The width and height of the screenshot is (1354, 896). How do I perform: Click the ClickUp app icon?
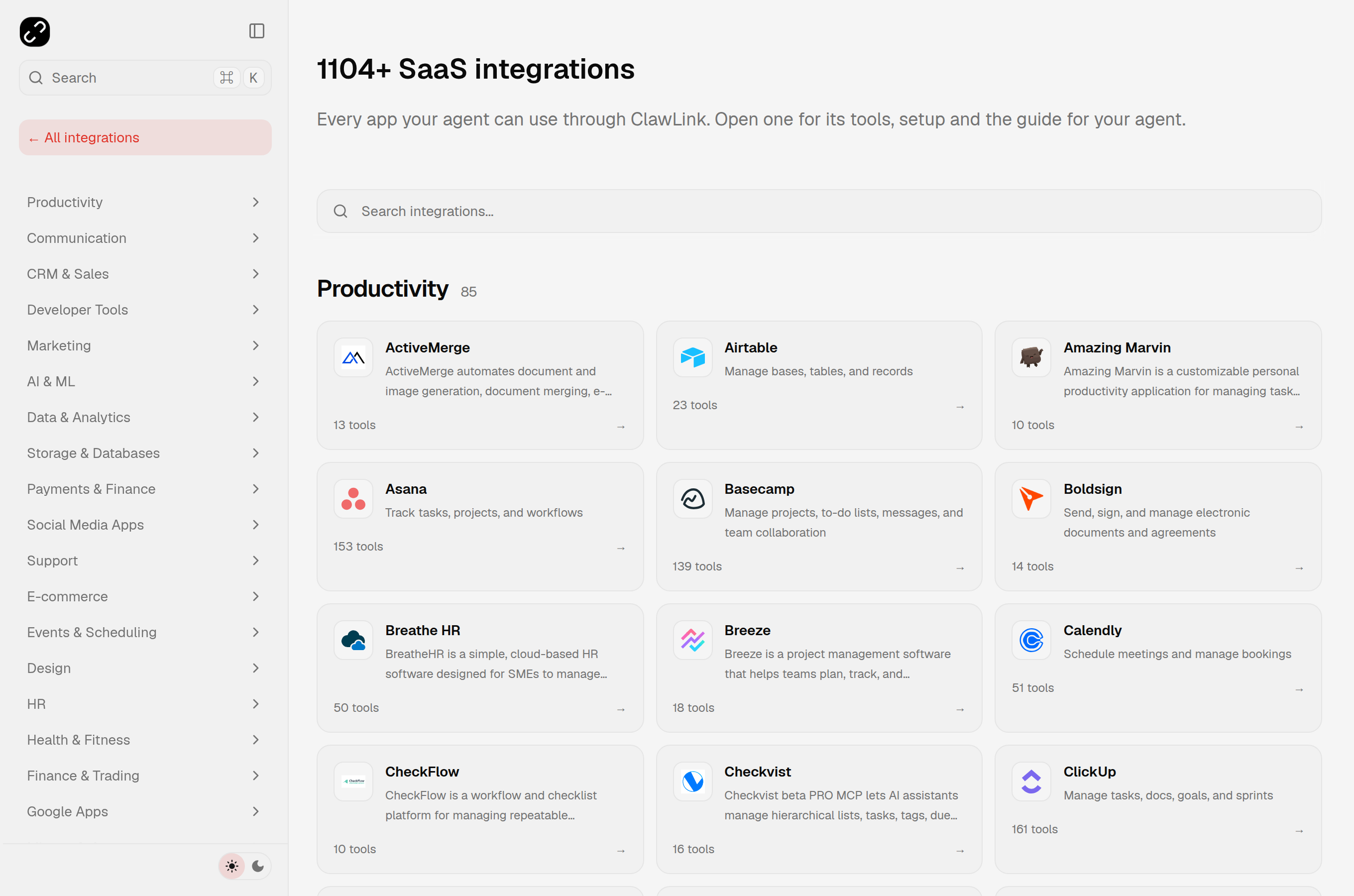click(1031, 781)
